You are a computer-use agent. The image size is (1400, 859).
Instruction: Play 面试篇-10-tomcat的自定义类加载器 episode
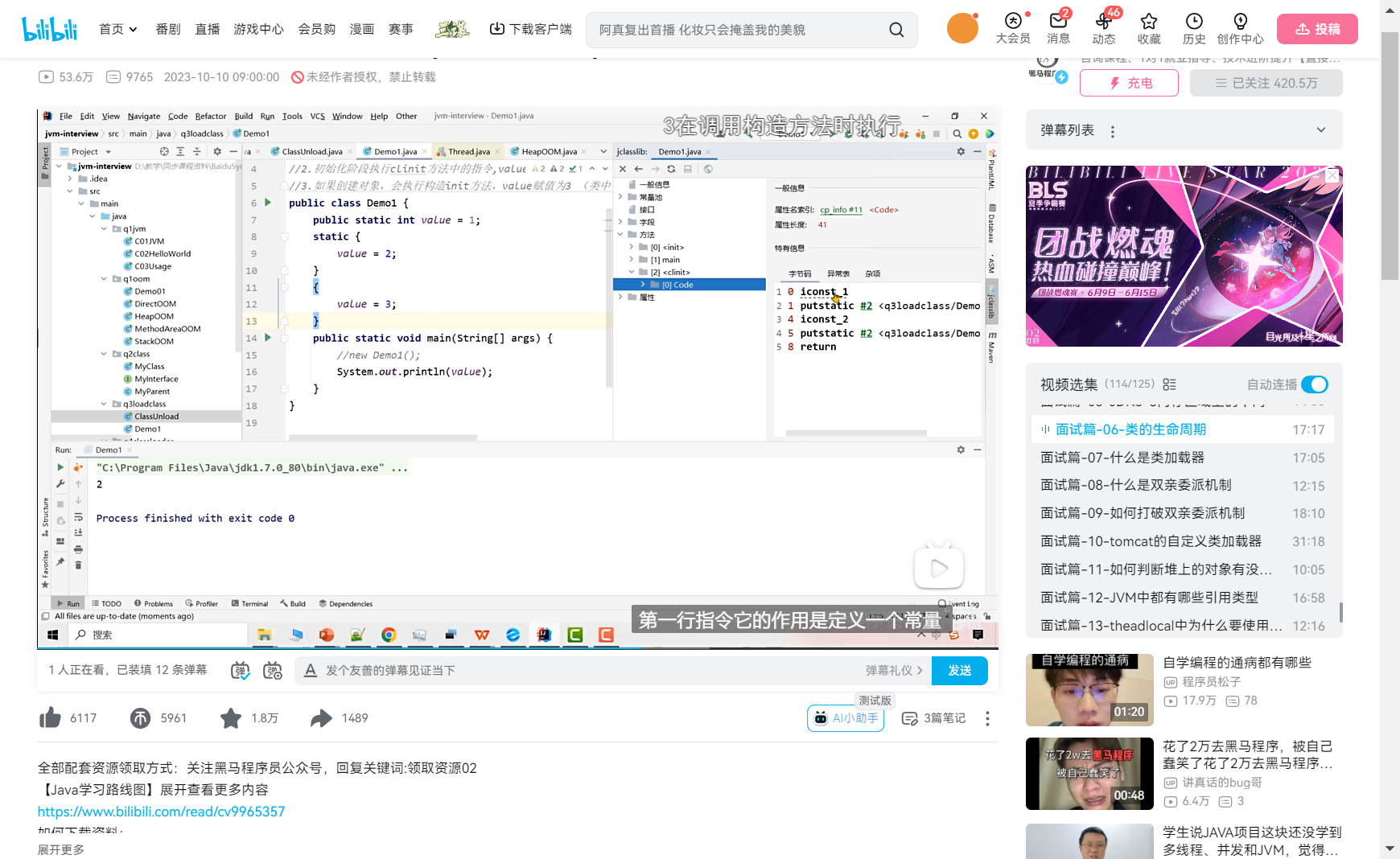(x=1182, y=541)
